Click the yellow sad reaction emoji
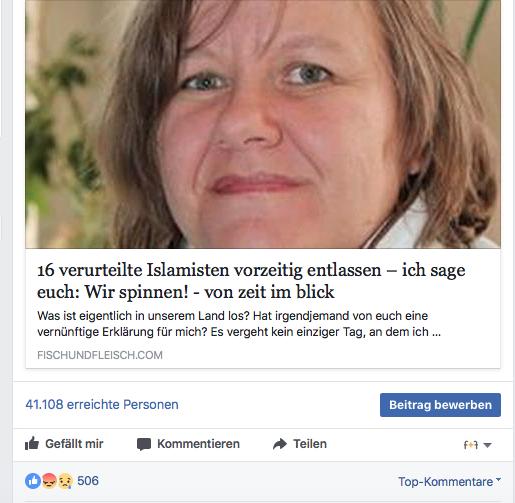Image resolution: width=515 pixels, height=503 pixels. click(x=65, y=481)
